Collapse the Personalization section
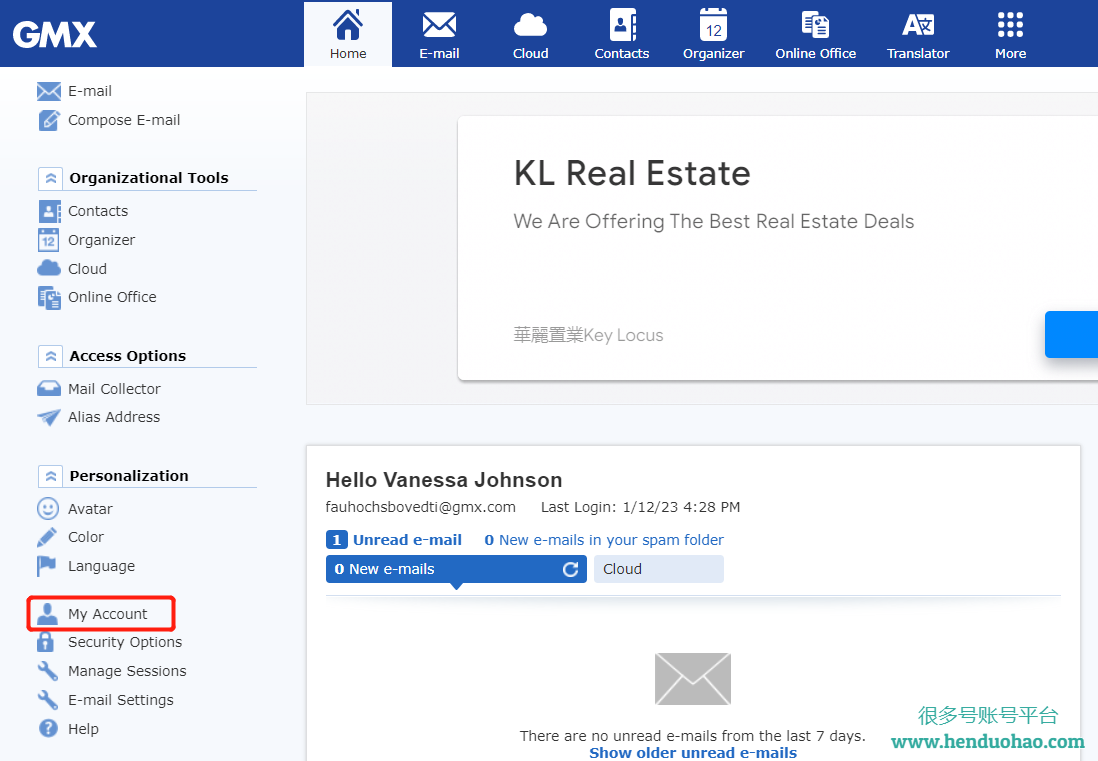The width and height of the screenshot is (1098, 761). point(50,476)
